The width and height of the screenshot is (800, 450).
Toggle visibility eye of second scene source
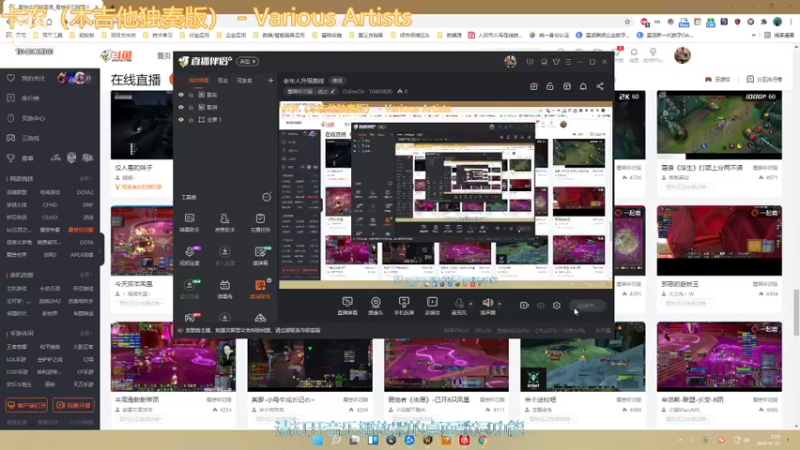(x=181, y=107)
